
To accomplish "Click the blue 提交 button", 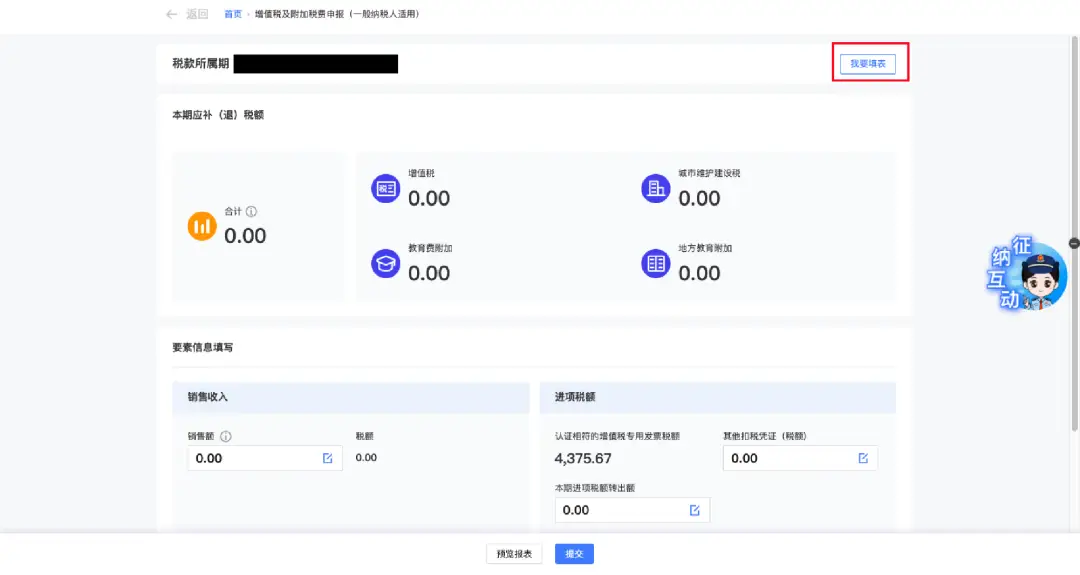I will coord(574,554).
